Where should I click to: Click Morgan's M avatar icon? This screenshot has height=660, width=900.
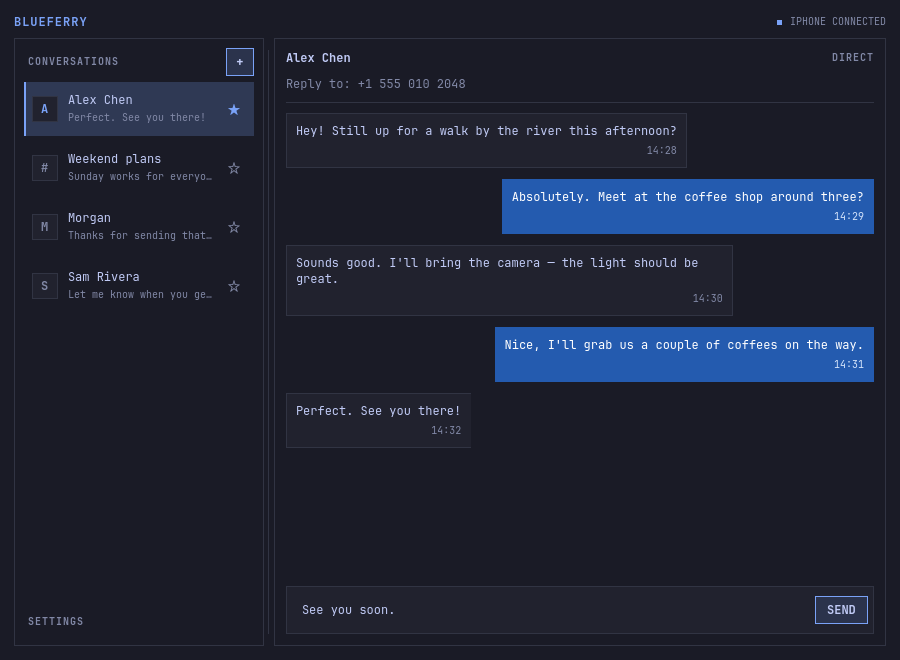click(x=45, y=227)
